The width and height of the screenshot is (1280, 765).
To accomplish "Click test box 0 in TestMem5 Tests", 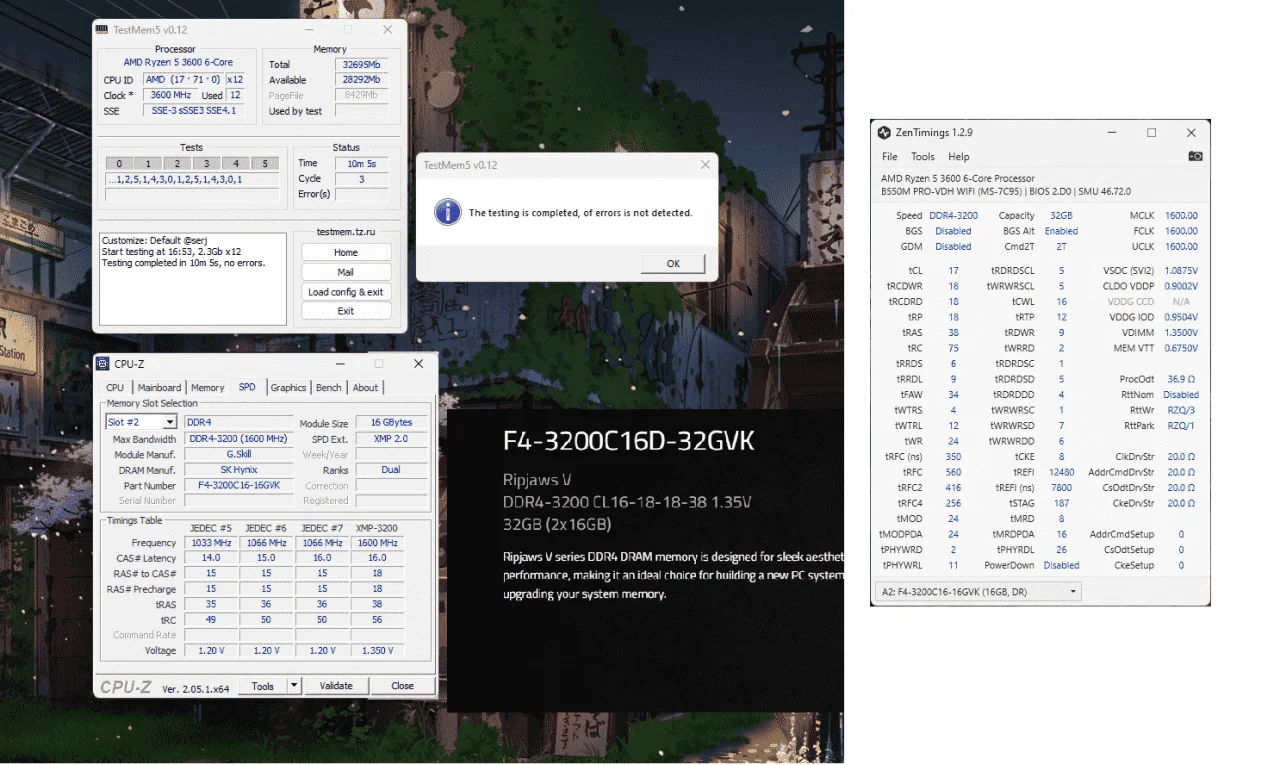I will [x=118, y=164].
